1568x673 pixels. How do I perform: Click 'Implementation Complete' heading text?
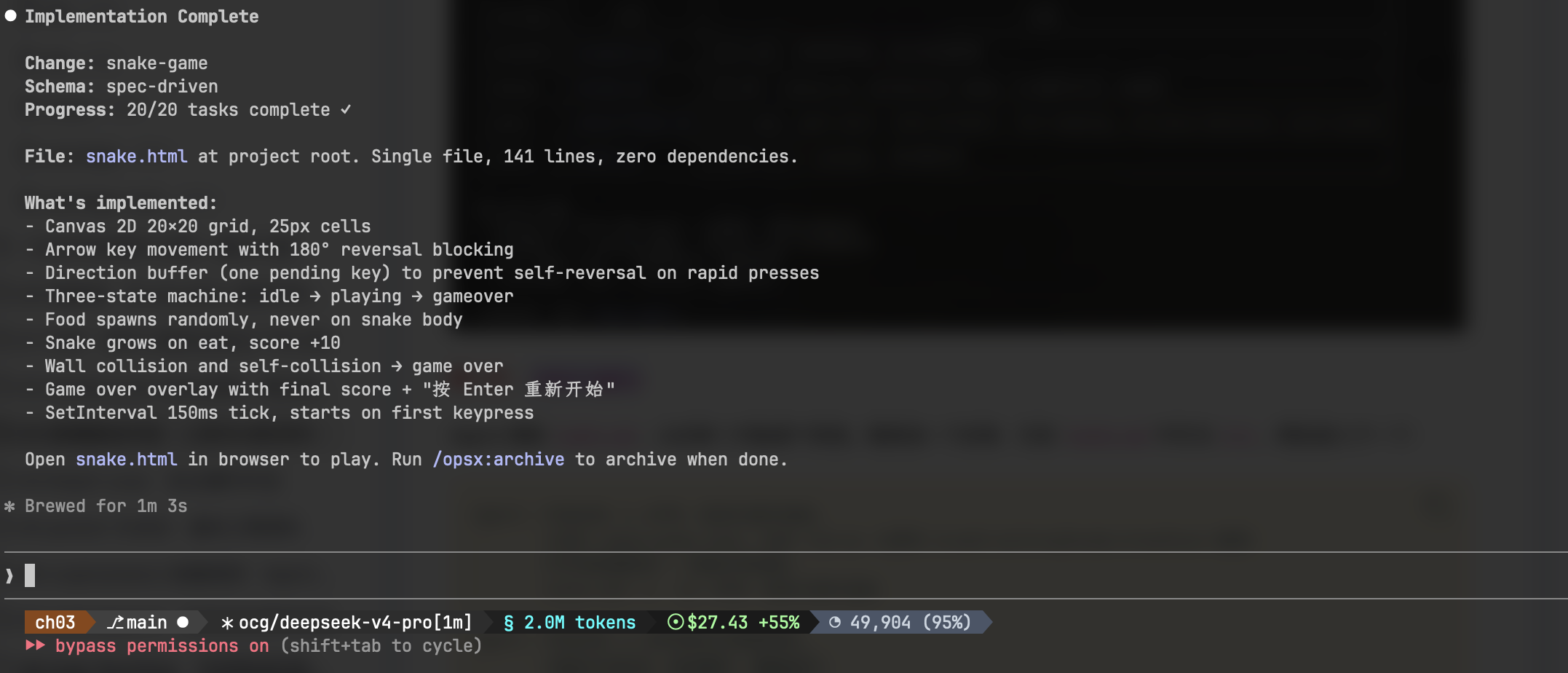[x=142, y=17]
